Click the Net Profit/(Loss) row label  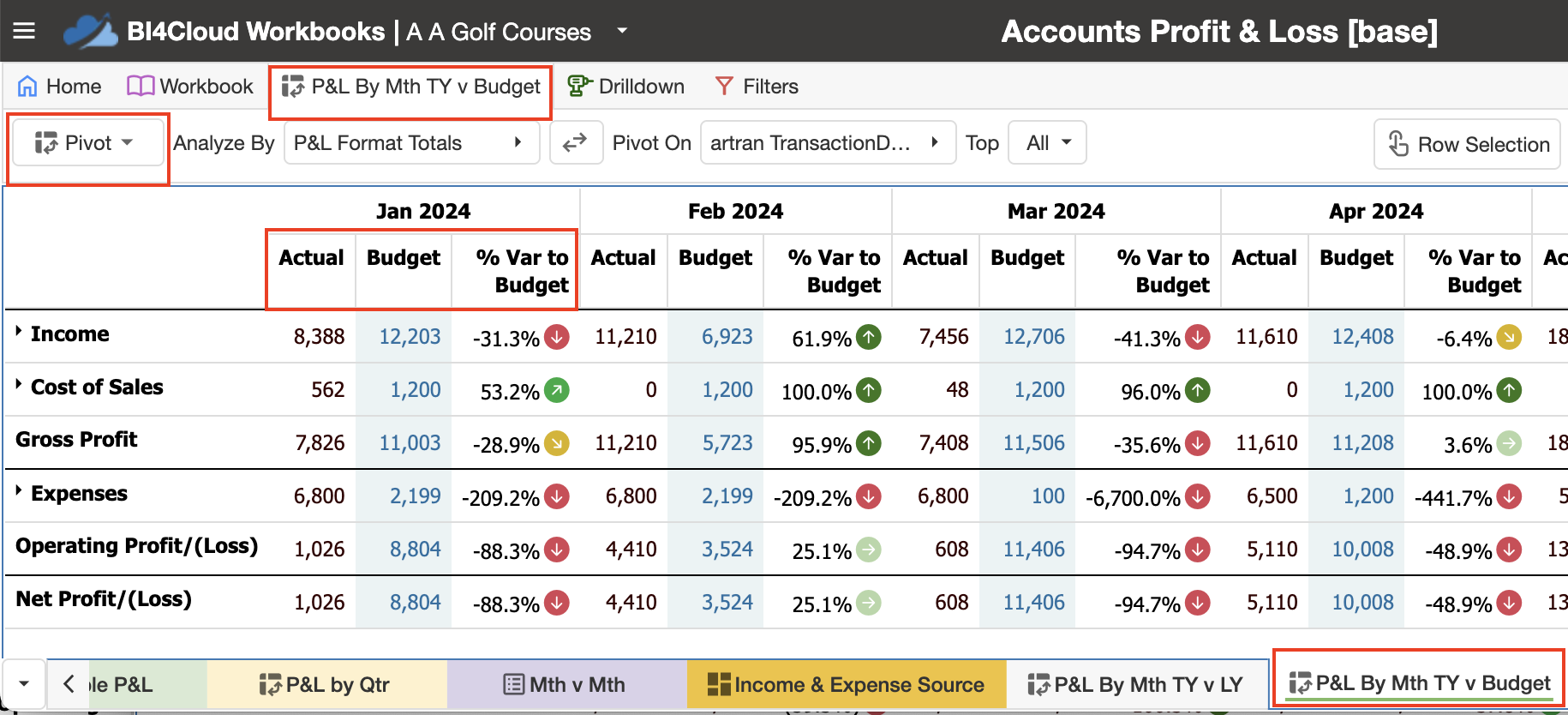pyautogui.click(x=104, y=599)
